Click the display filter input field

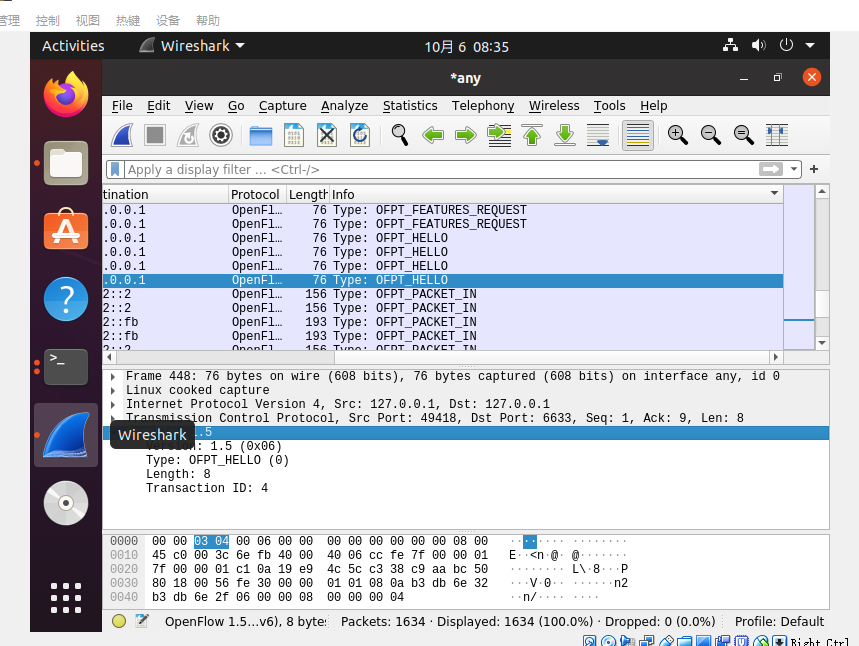click(x=441, y=169)
